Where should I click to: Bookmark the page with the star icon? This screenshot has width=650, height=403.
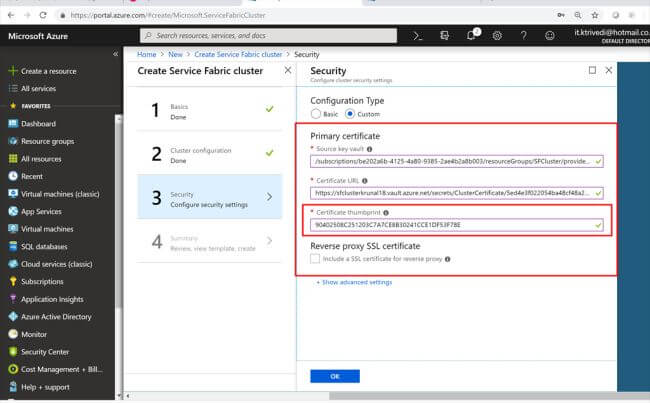pyautogui.click(x=595, y=15)
